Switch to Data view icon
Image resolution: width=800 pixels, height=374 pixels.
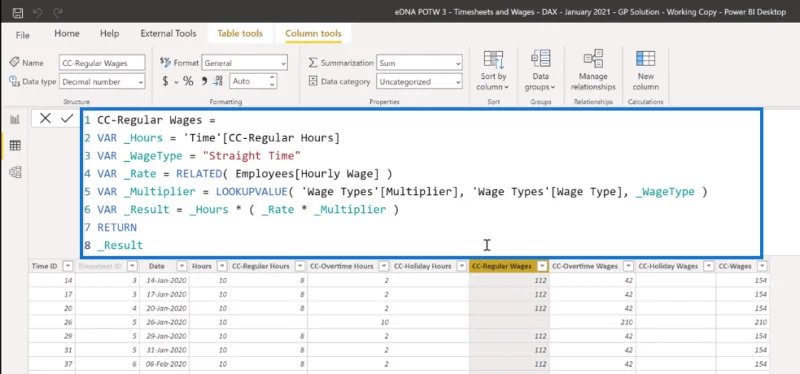pos(15,145)
